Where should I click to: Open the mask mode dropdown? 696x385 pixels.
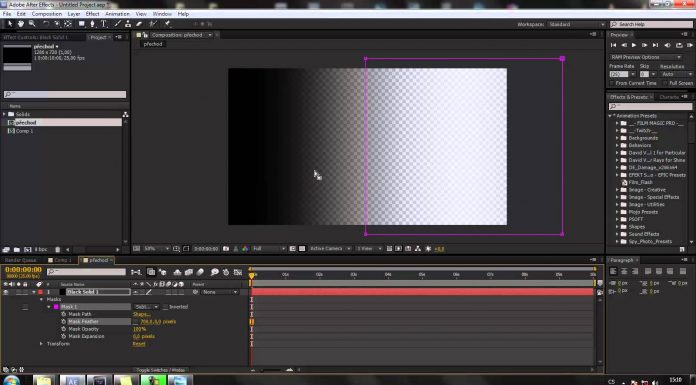(x=146, y=307)
